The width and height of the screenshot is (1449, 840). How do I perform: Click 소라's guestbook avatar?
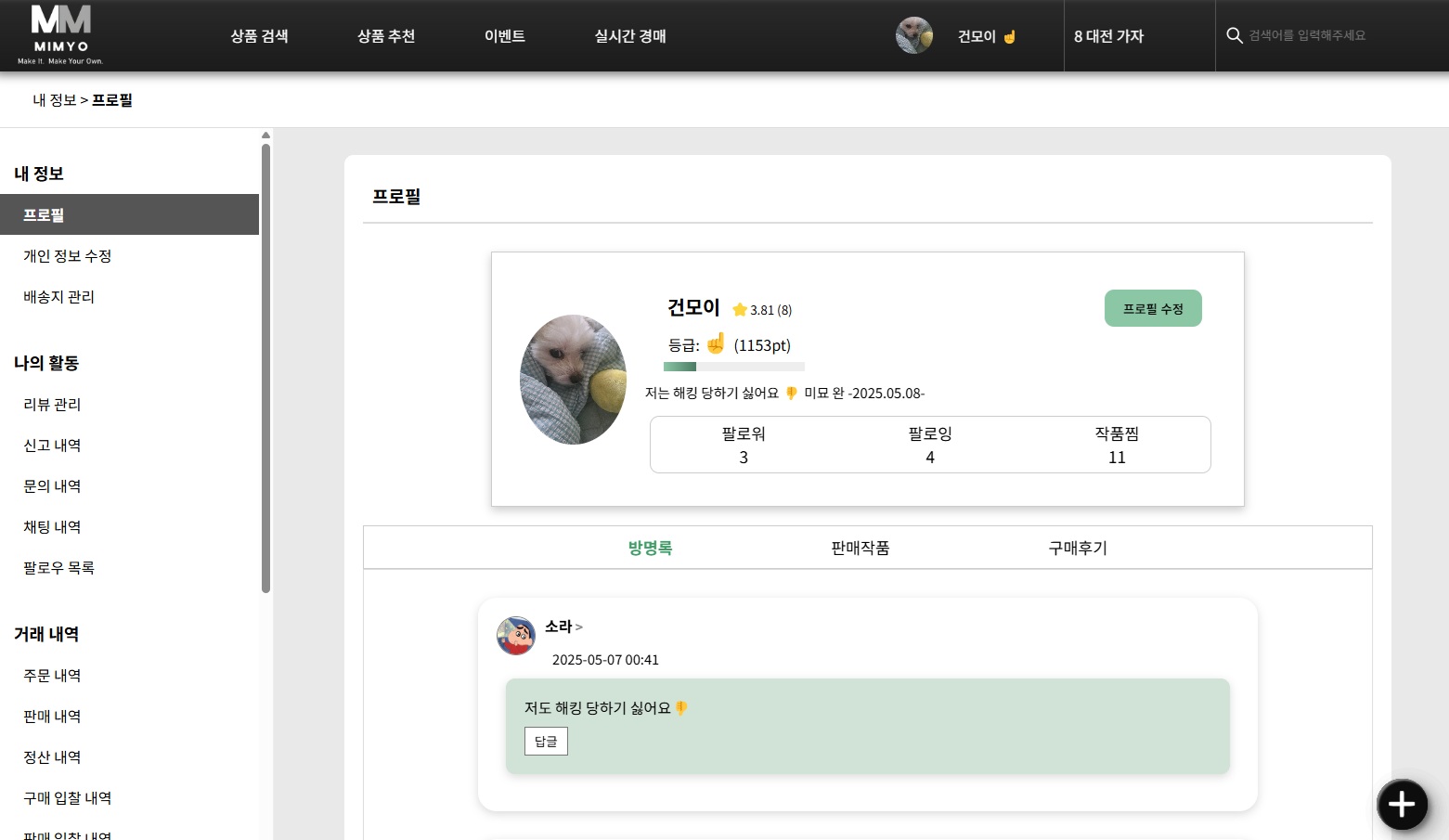516,636
